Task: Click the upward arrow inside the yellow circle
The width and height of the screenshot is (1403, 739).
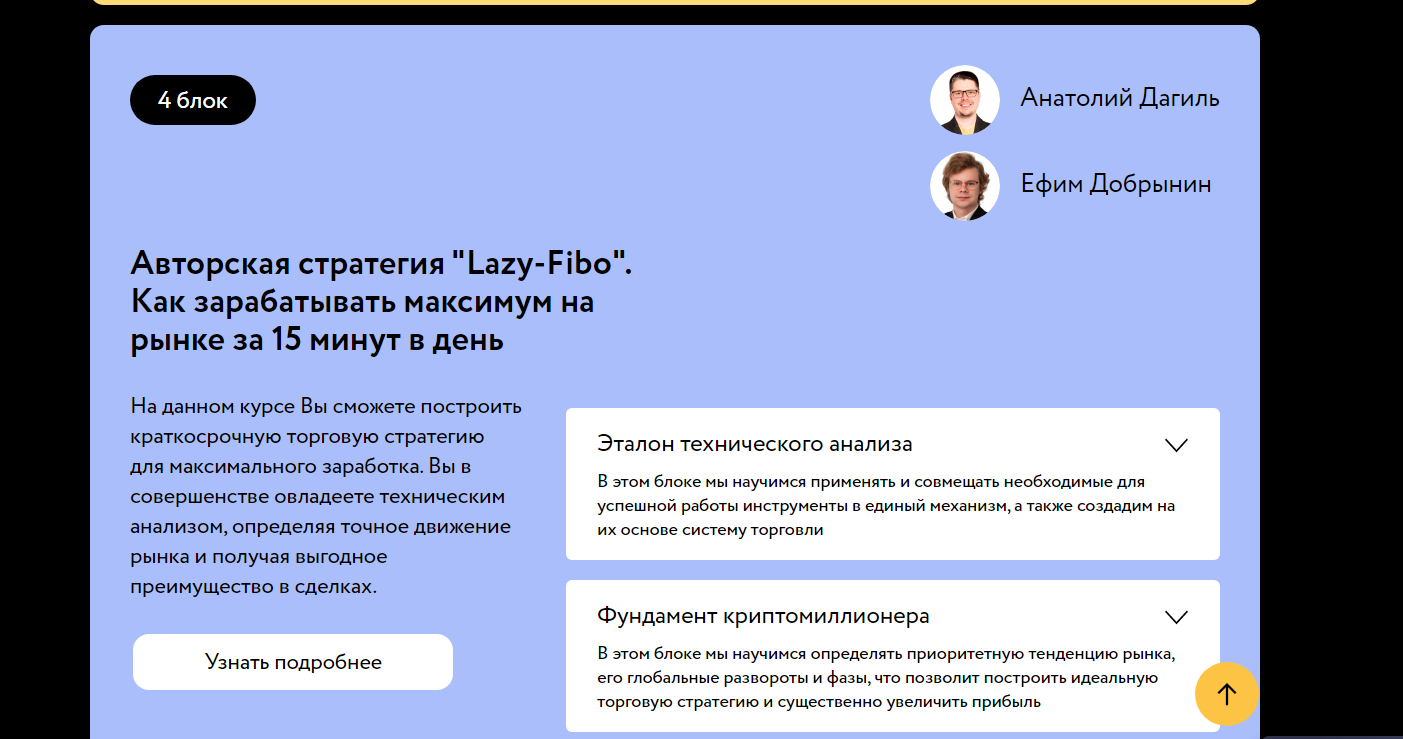Action: click(1226, 694)
